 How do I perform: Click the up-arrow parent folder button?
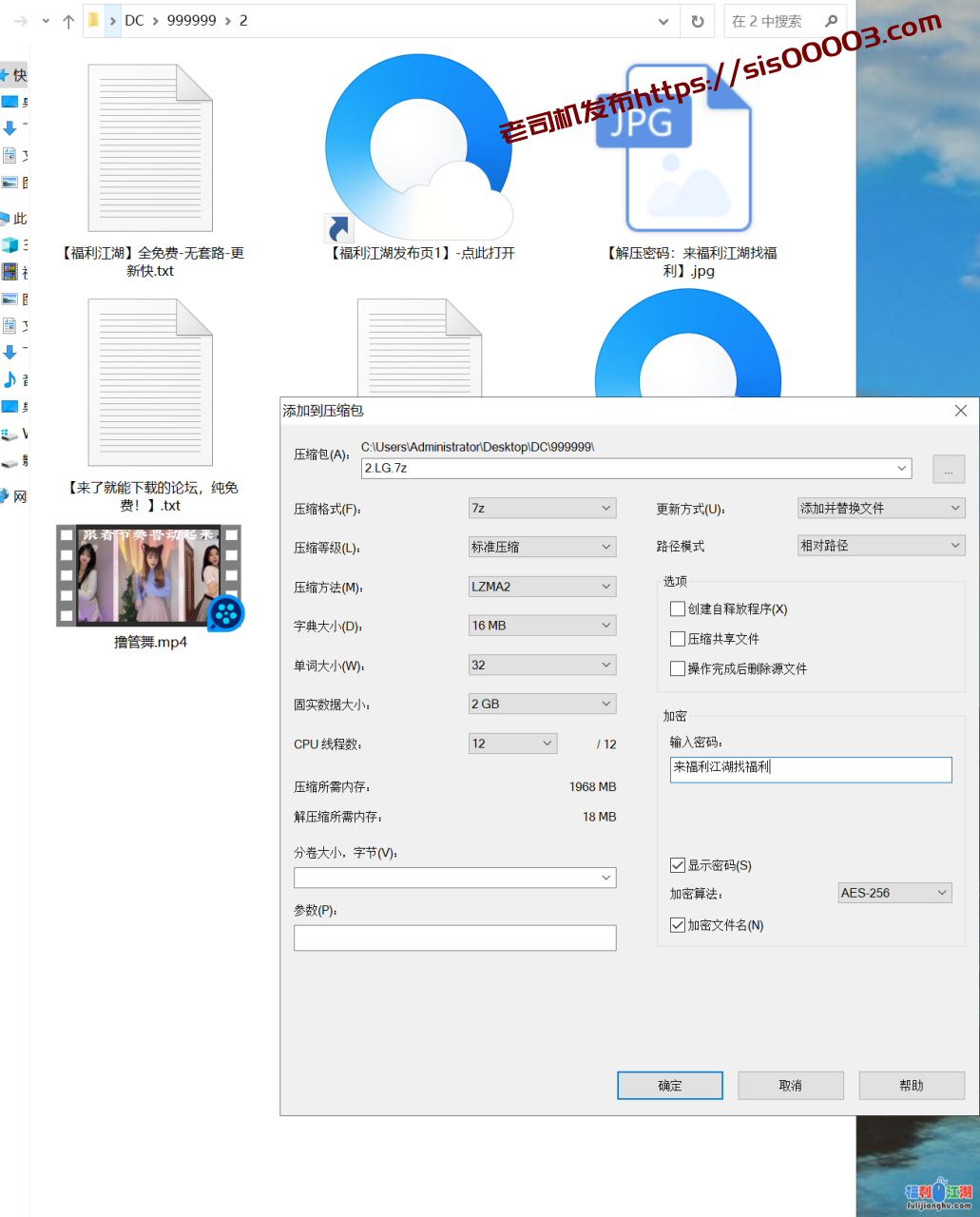(68, 21)
